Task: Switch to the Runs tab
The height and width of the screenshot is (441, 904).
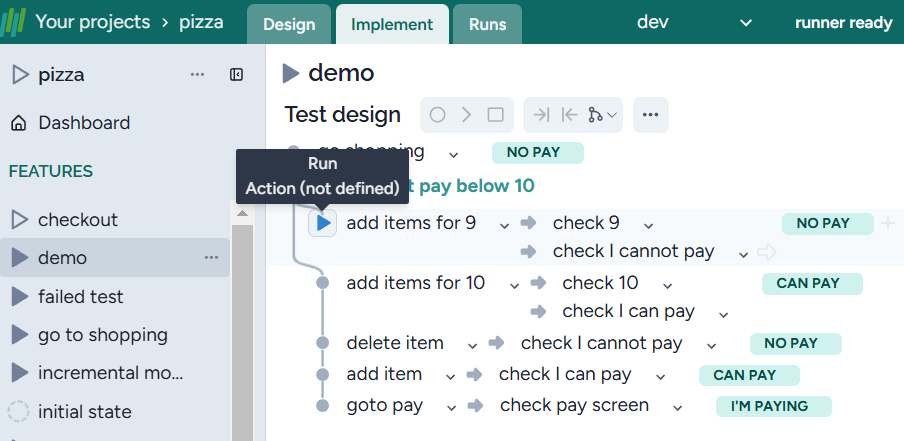Action: (487, 24)
